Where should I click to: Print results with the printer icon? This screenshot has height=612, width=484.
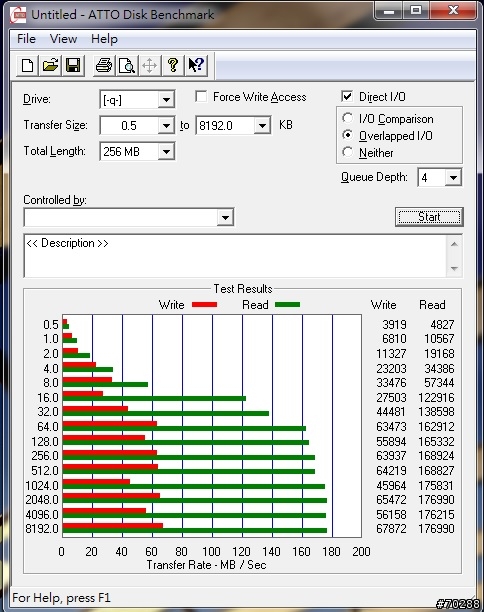[104, 65]
